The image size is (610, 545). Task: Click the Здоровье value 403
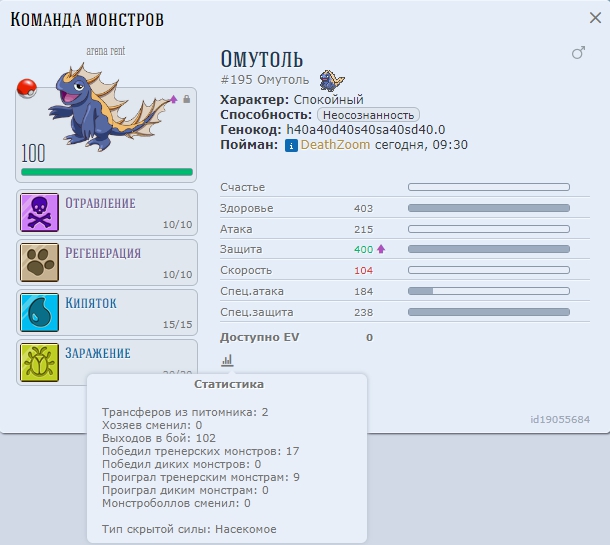pos(363,209)
